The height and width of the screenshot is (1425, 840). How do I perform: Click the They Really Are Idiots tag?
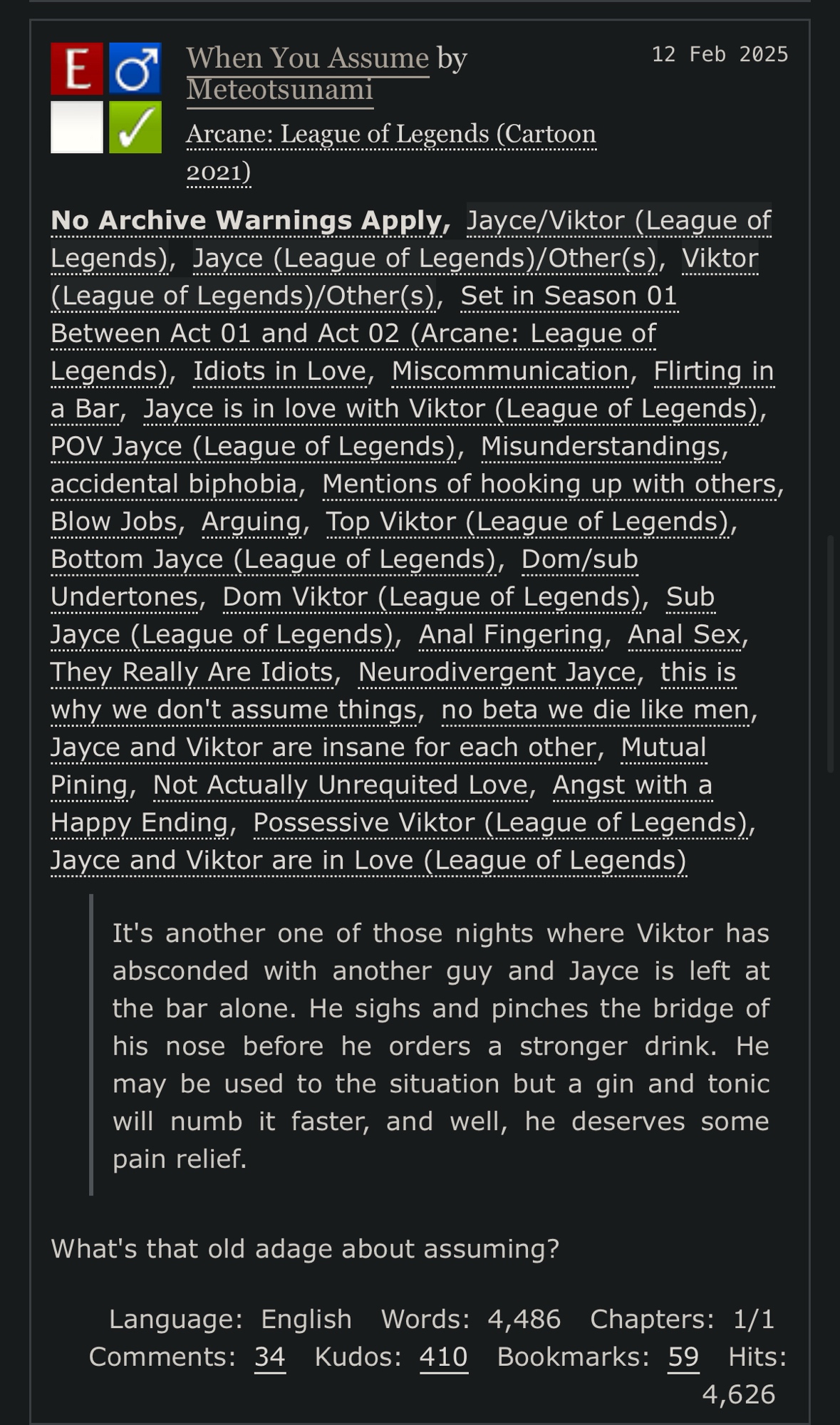point(192,672)
